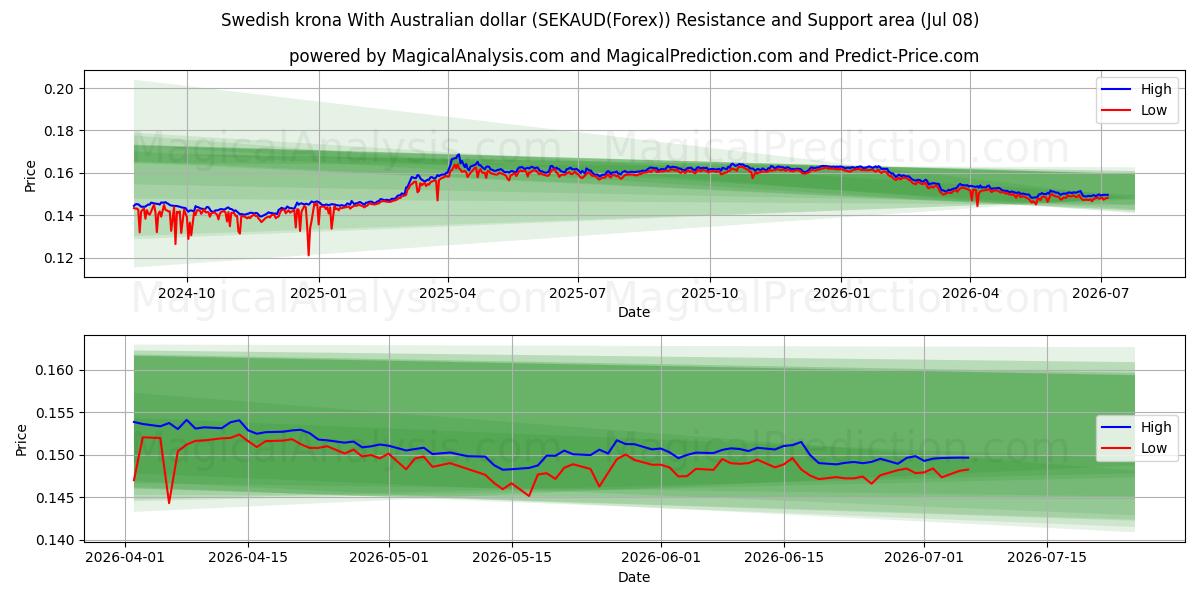Click the 2025-04 x-axis label
Screen dimensions: 1200x600
pyautogui.click(x=448, y=293)
